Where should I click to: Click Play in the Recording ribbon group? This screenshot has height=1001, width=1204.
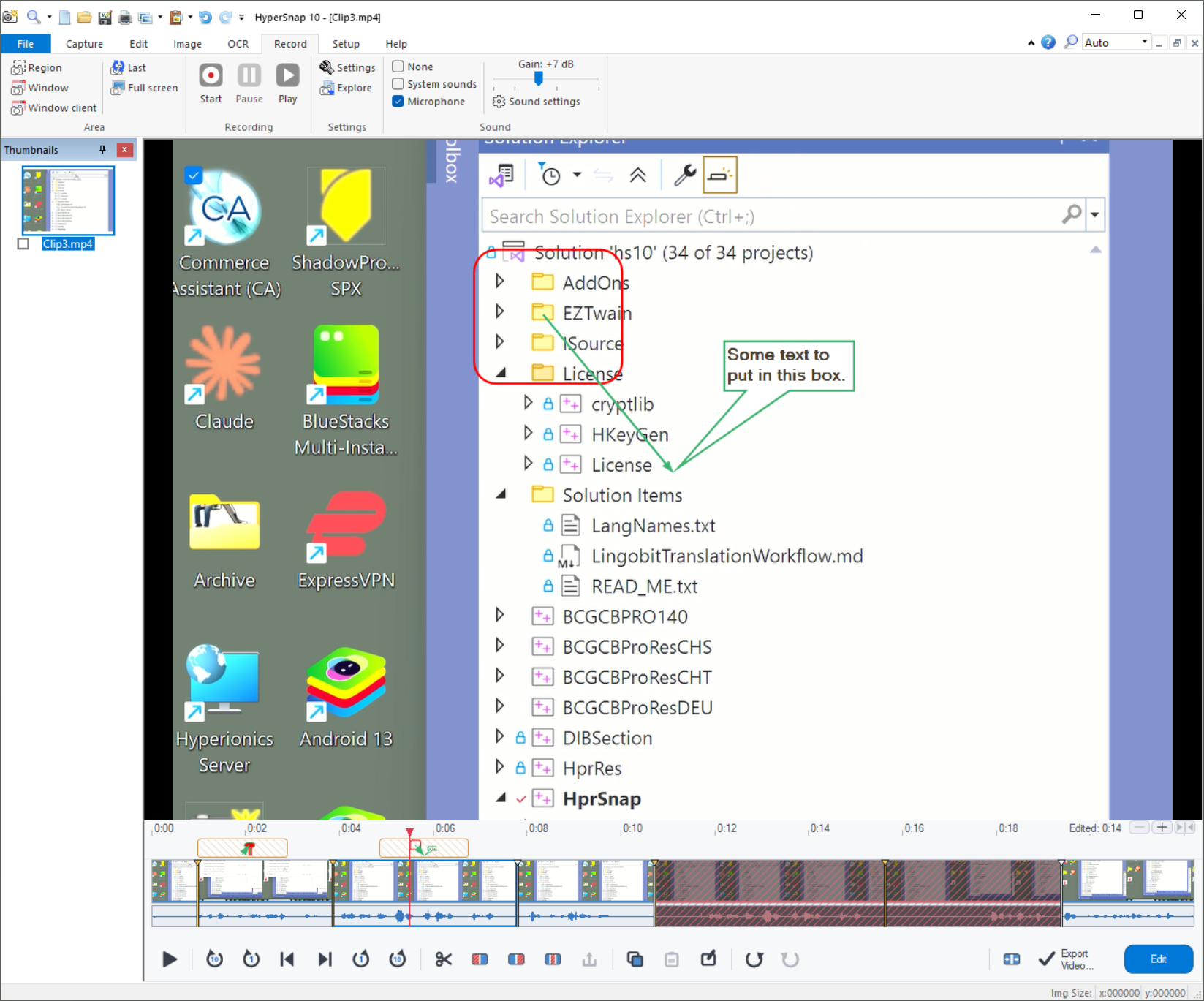click(x=287, y=83)
